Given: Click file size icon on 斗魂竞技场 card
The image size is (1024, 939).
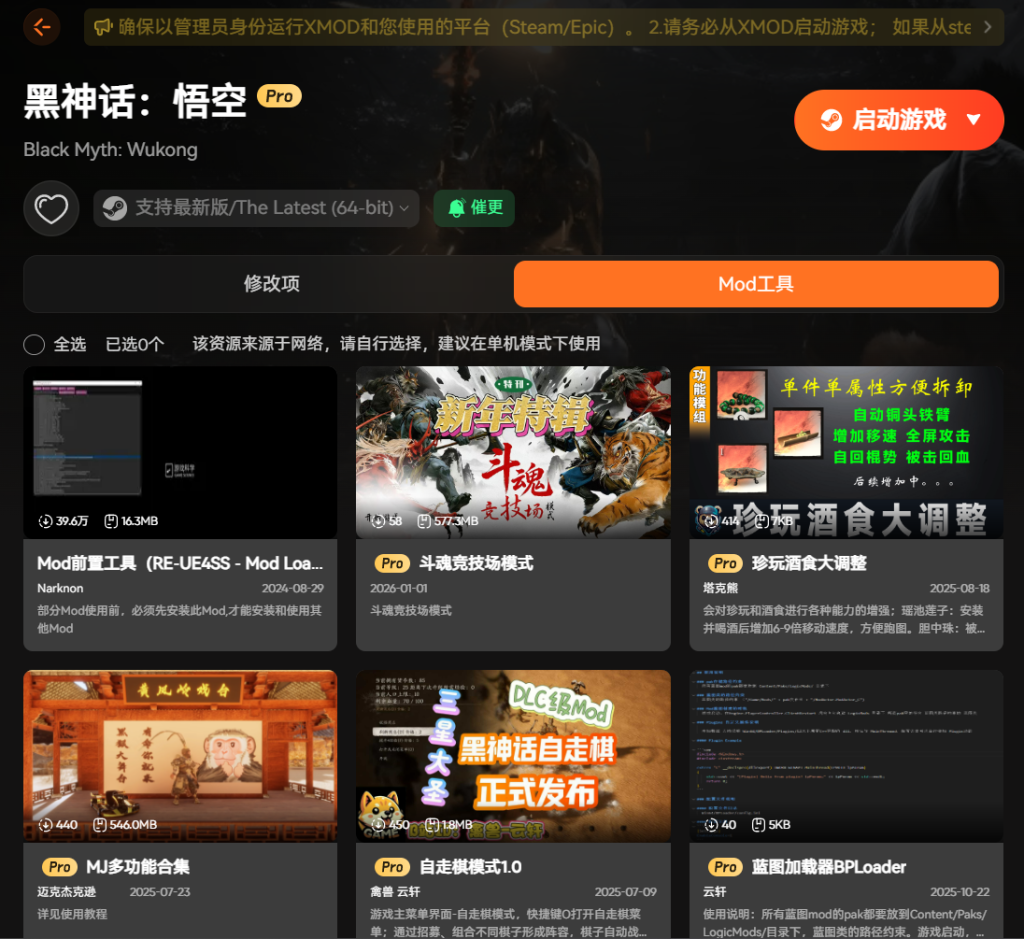Looking at the screenshot, I should click(424, 521).
